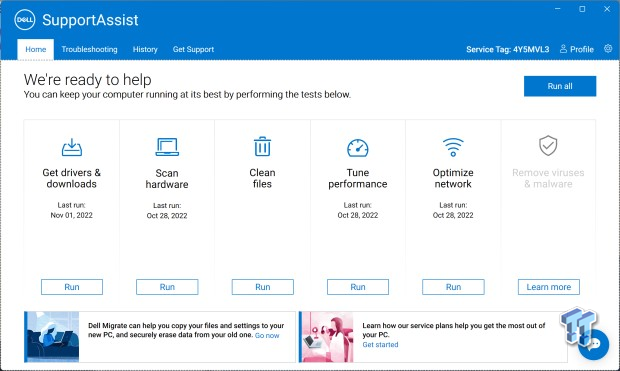620x371 pixels.
Task: Open the History tab
Action: (145, 49)
